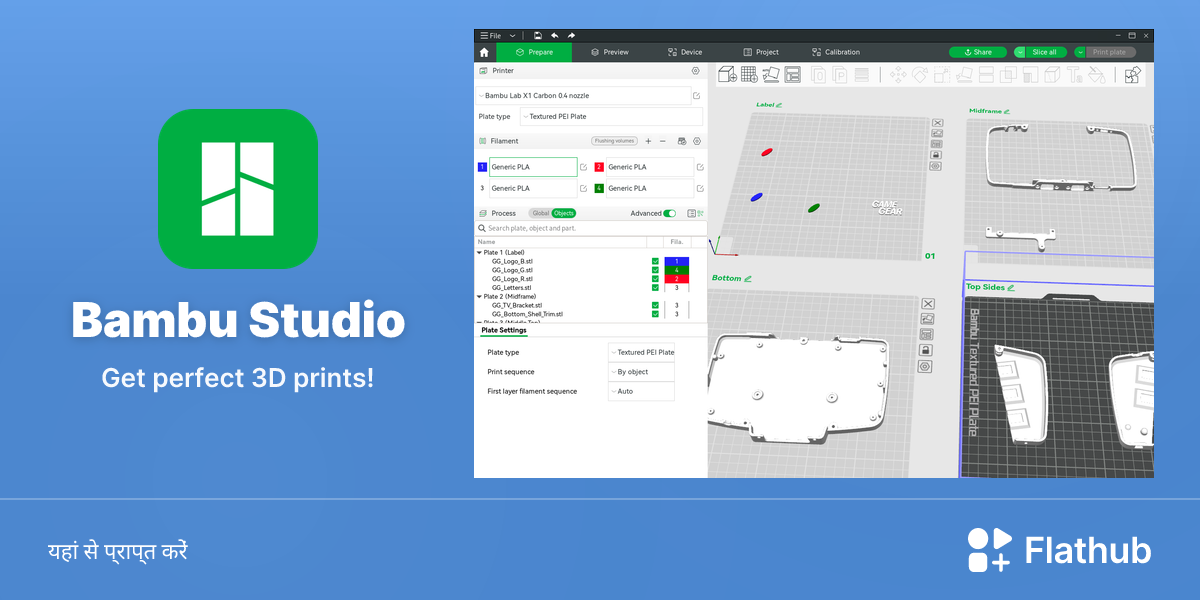Viewport: 1200px width, 600px height.
Task: Toggle the Advanced switch
Action: click(x=669, y=213)
